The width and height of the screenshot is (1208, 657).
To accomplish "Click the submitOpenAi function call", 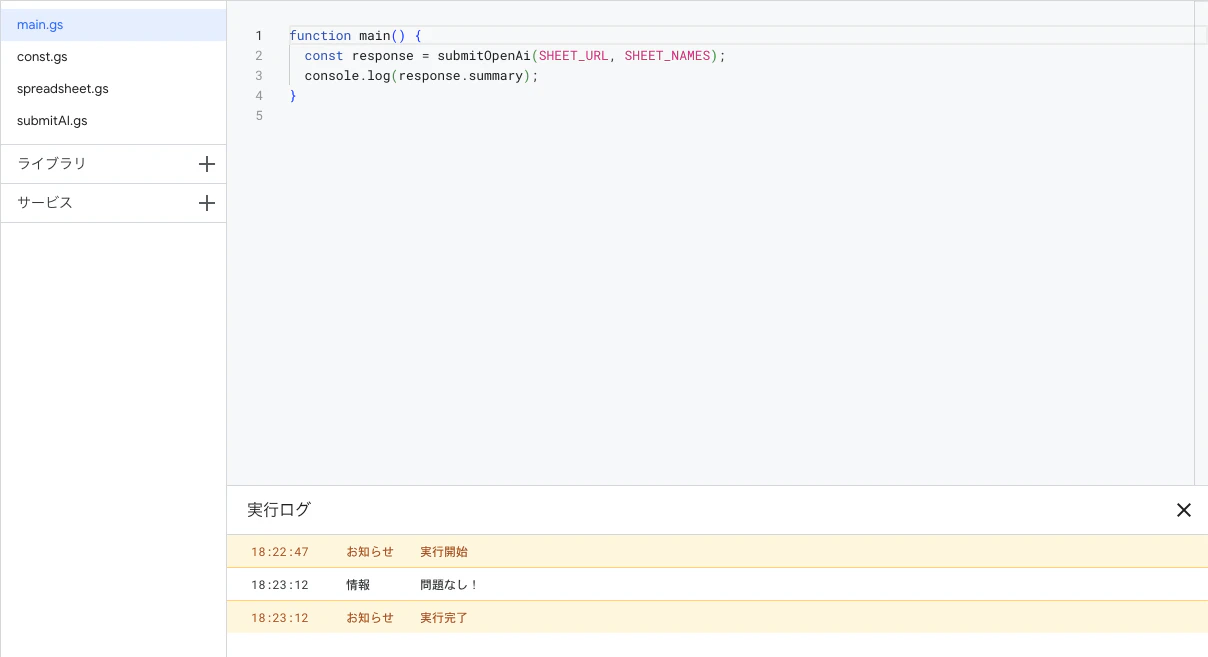I will (x=484, y=56).
